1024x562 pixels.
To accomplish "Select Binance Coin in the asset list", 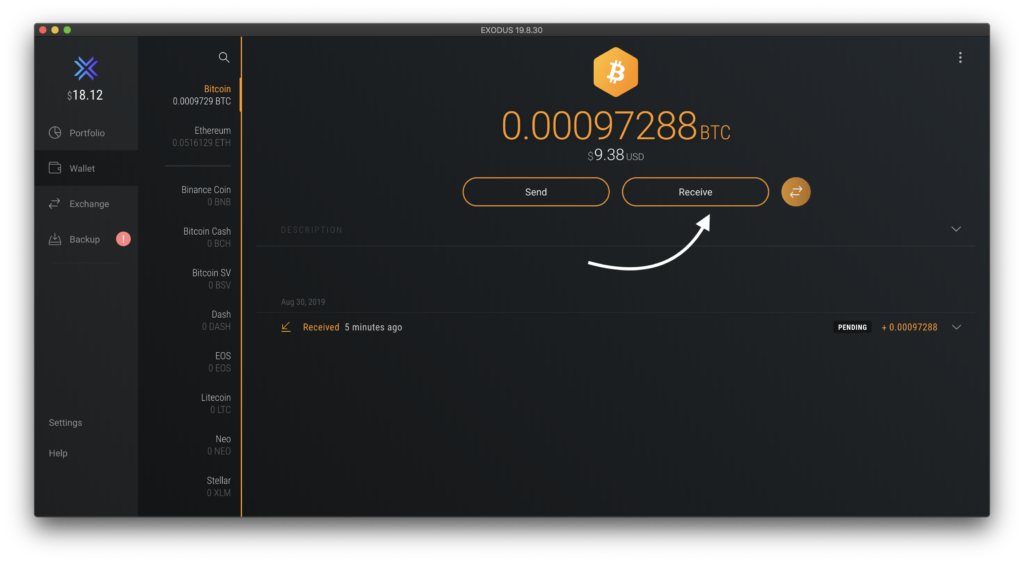I will pyautogui.click(x=206, y=196).
